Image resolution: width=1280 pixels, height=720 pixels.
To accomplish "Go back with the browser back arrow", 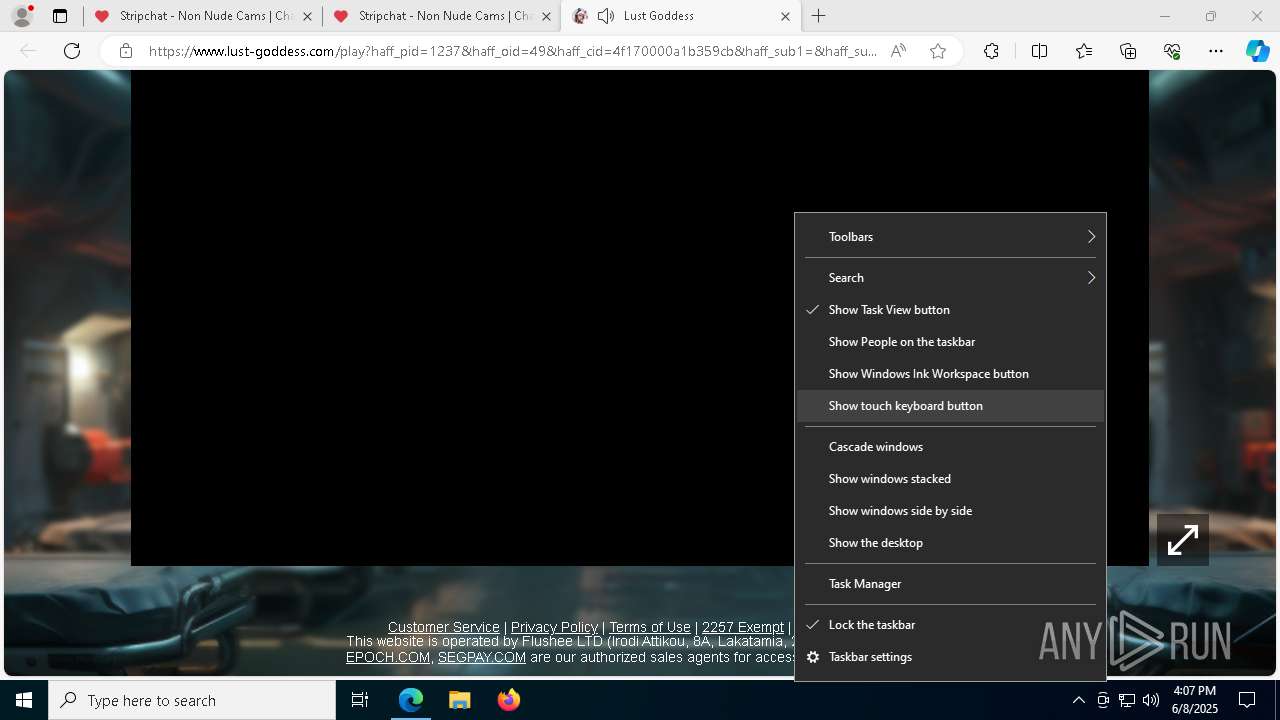I will (x=28, y=51).
